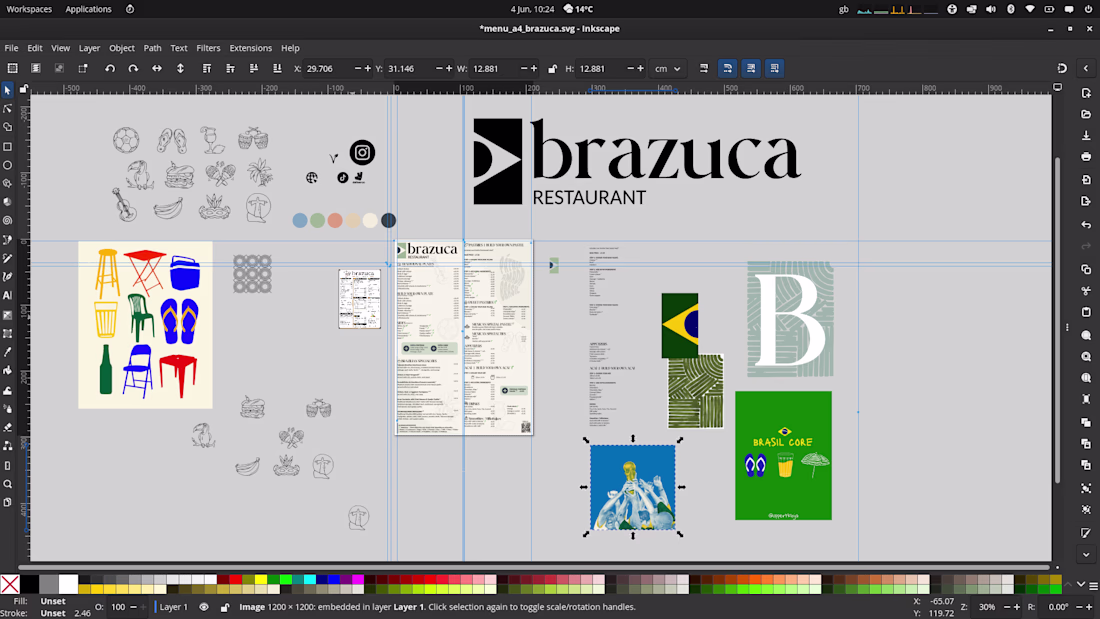The width and height of the screenshot is (1100, 619).
Task: Open the File menu
Action: (x=11, y=48)
